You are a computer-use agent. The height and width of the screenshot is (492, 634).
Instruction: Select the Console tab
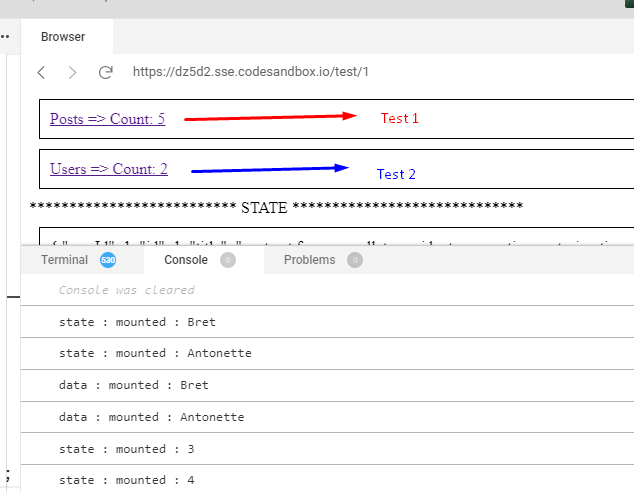(186, 260)
